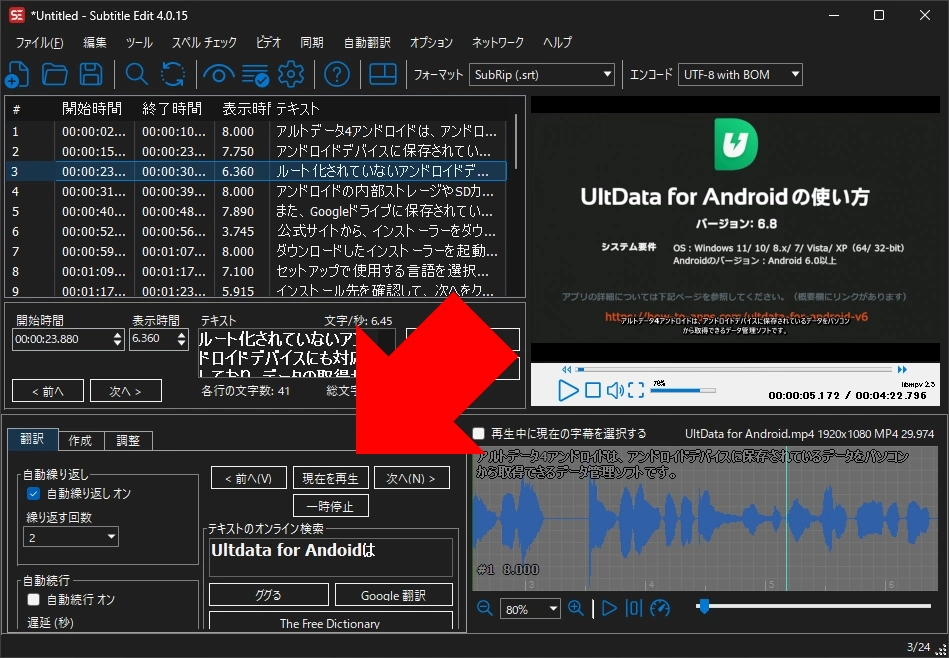Click the waveform position slider
949x658 pixels.
pos(813,605)
